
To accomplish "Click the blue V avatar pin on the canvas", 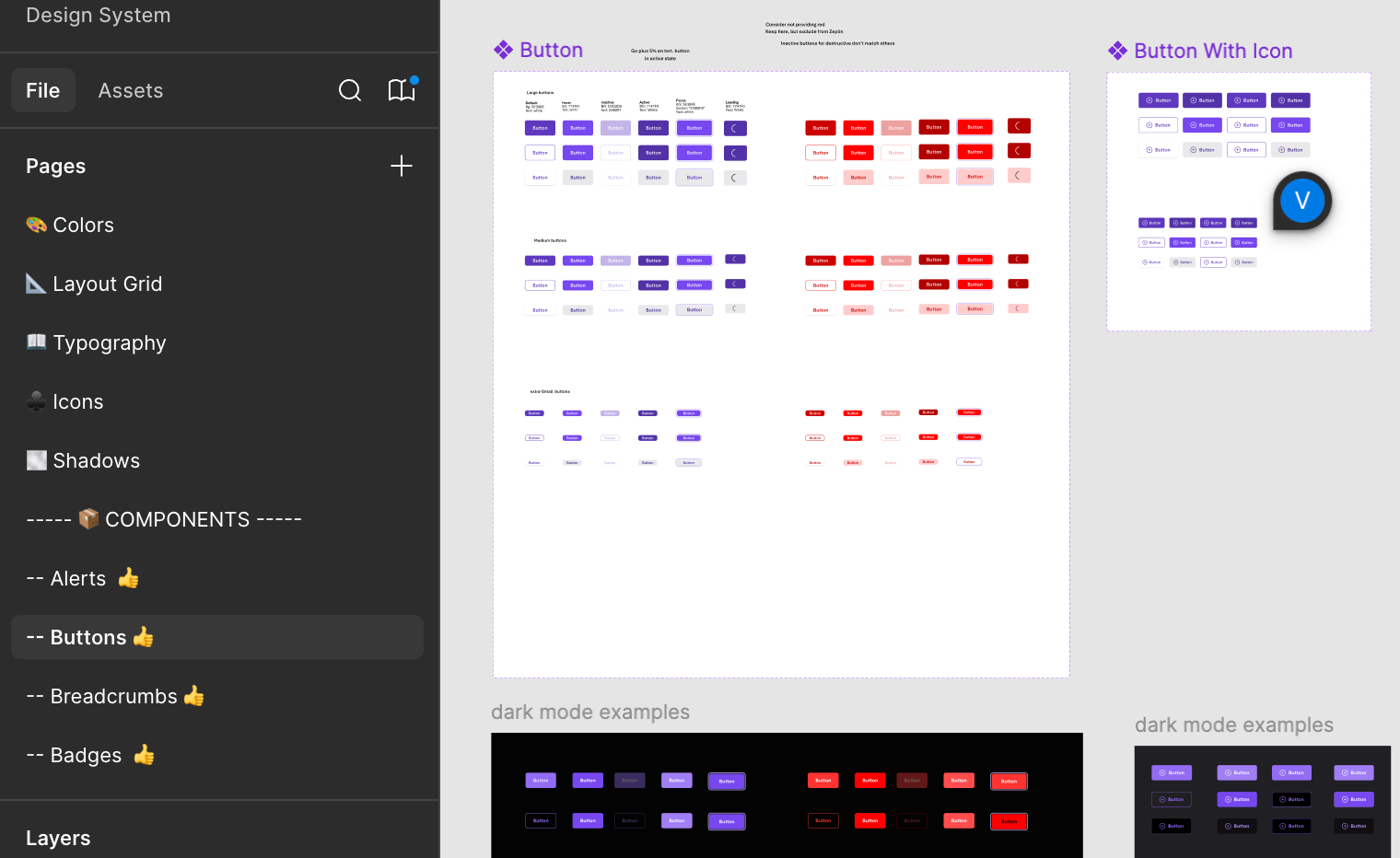I will pos(1301,201).
